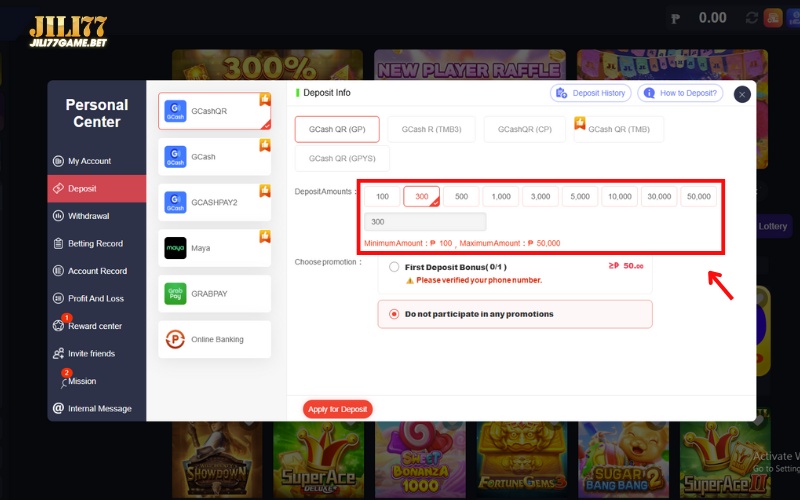The height and width of the screenshot is (500, 800).
Task: Choose the 1,000 deposit amount
Action: click(x=501, y=196)
